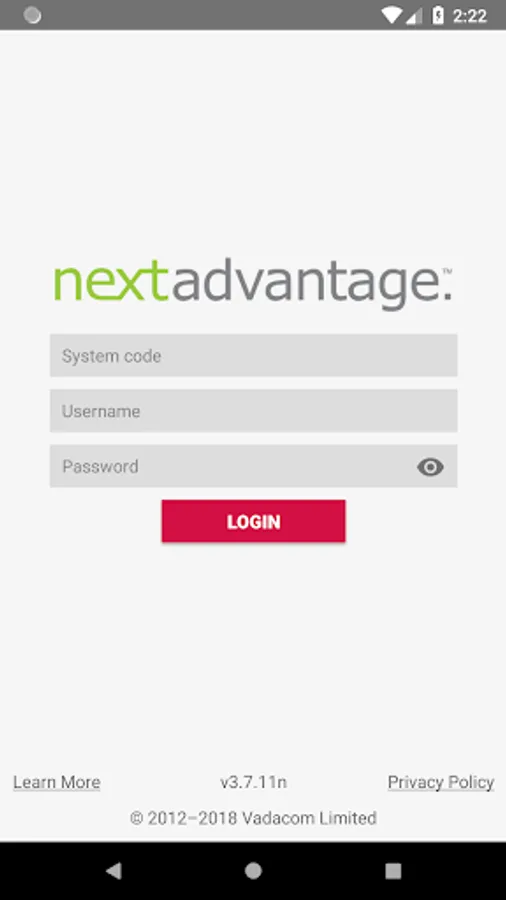The height and width of the screenshot is (900, 506).
Task: Tap the gray circle notification icon
Action: [x=32, y=15]
